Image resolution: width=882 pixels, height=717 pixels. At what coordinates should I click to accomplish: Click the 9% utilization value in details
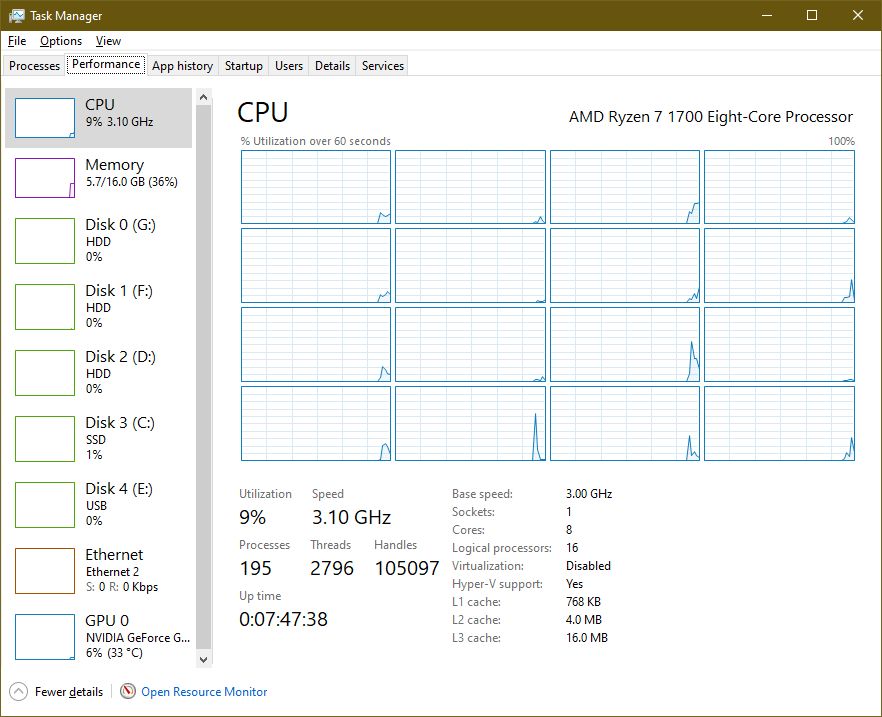tap(253, 517)
